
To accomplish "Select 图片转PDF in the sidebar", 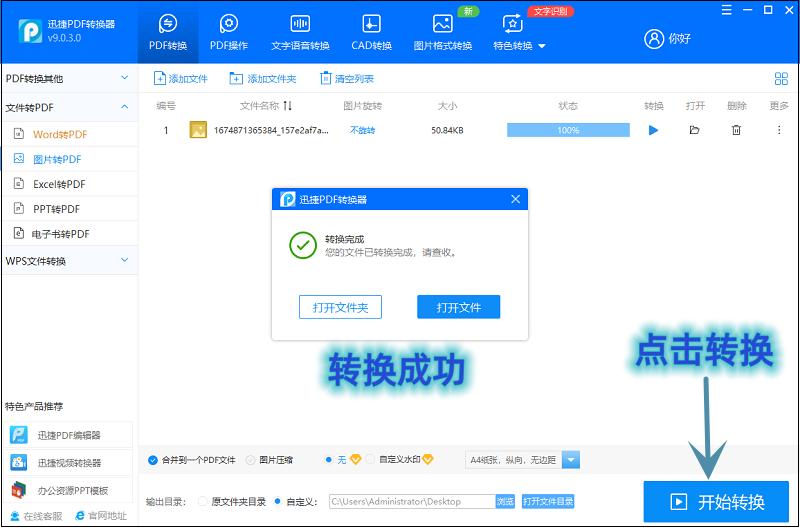I will [x=69, y=159].
